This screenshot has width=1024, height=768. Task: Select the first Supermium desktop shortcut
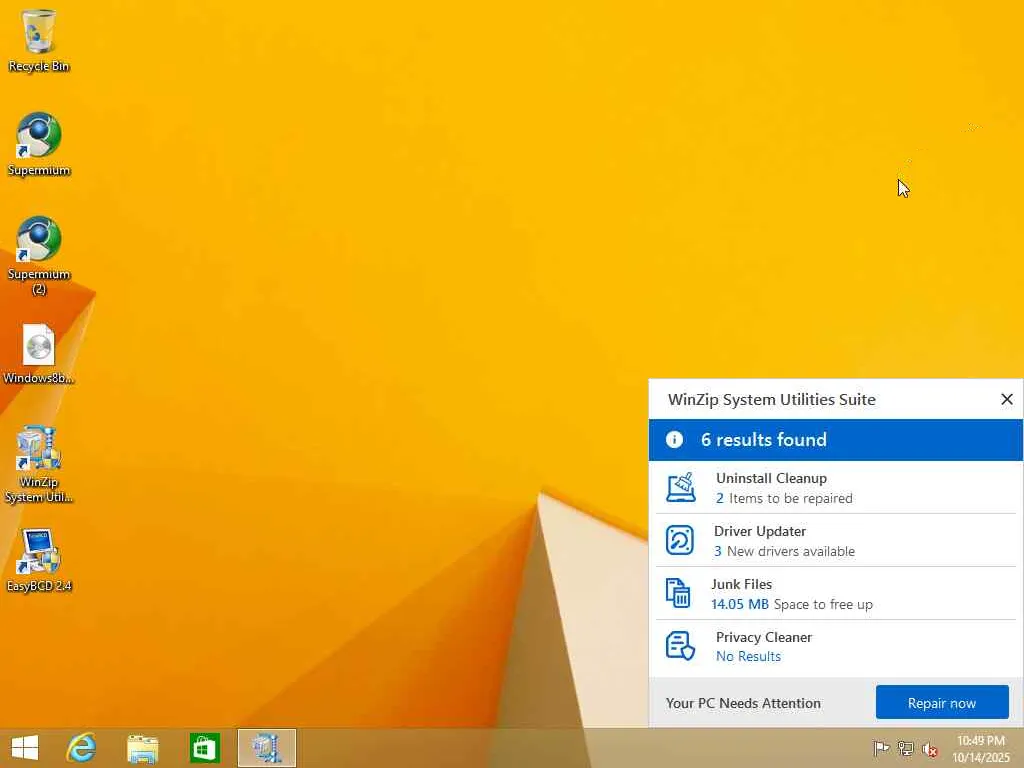(x=39, y=144)
